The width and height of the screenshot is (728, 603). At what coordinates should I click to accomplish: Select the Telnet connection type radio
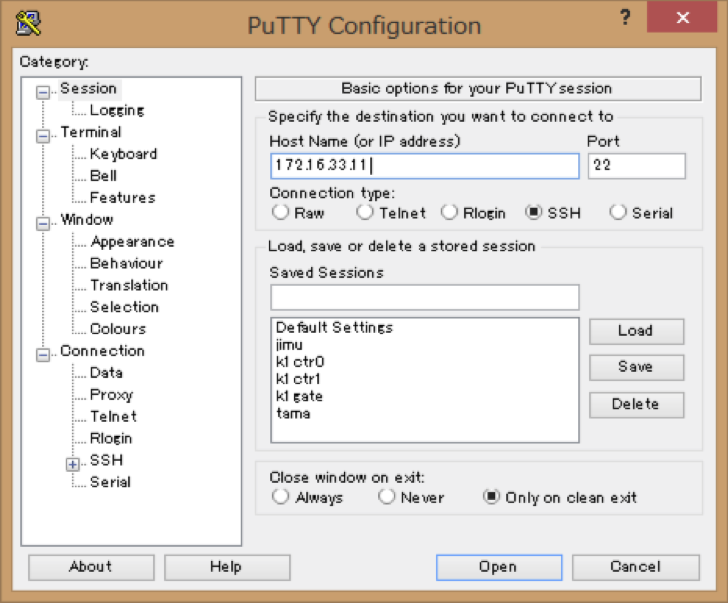point(364,213)
